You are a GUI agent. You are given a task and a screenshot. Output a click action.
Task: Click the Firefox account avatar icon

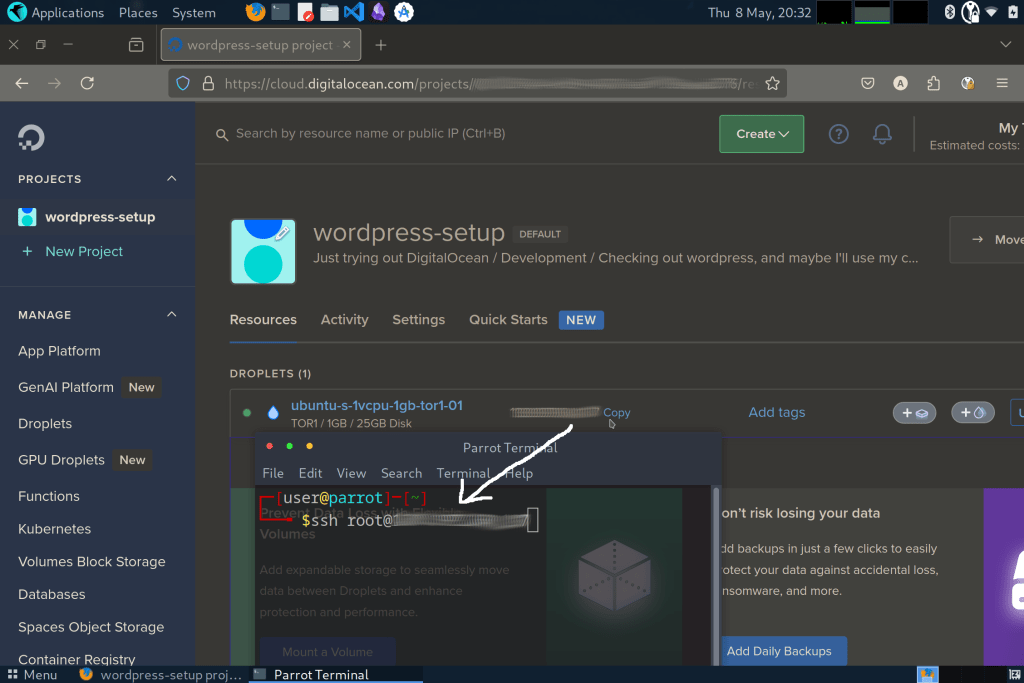tap(901, 83)
